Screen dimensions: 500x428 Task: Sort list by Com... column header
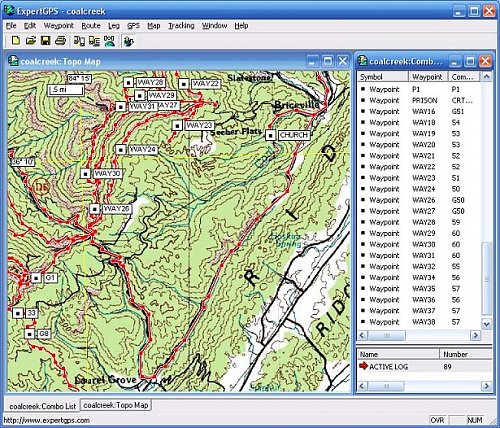pyautogui.click(x=464, y=77)
